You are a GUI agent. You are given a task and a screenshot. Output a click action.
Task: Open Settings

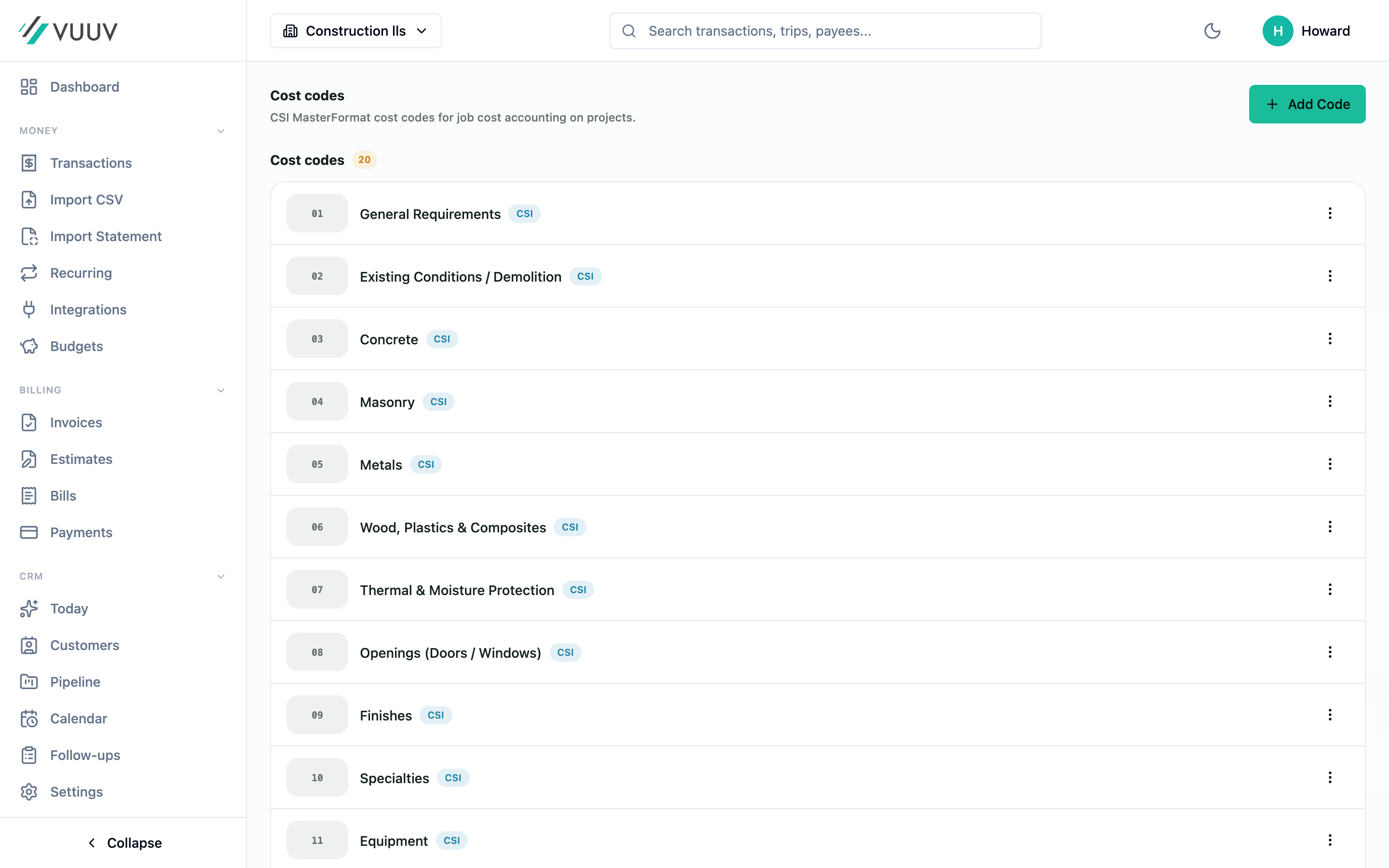click(x=61, y=792)
